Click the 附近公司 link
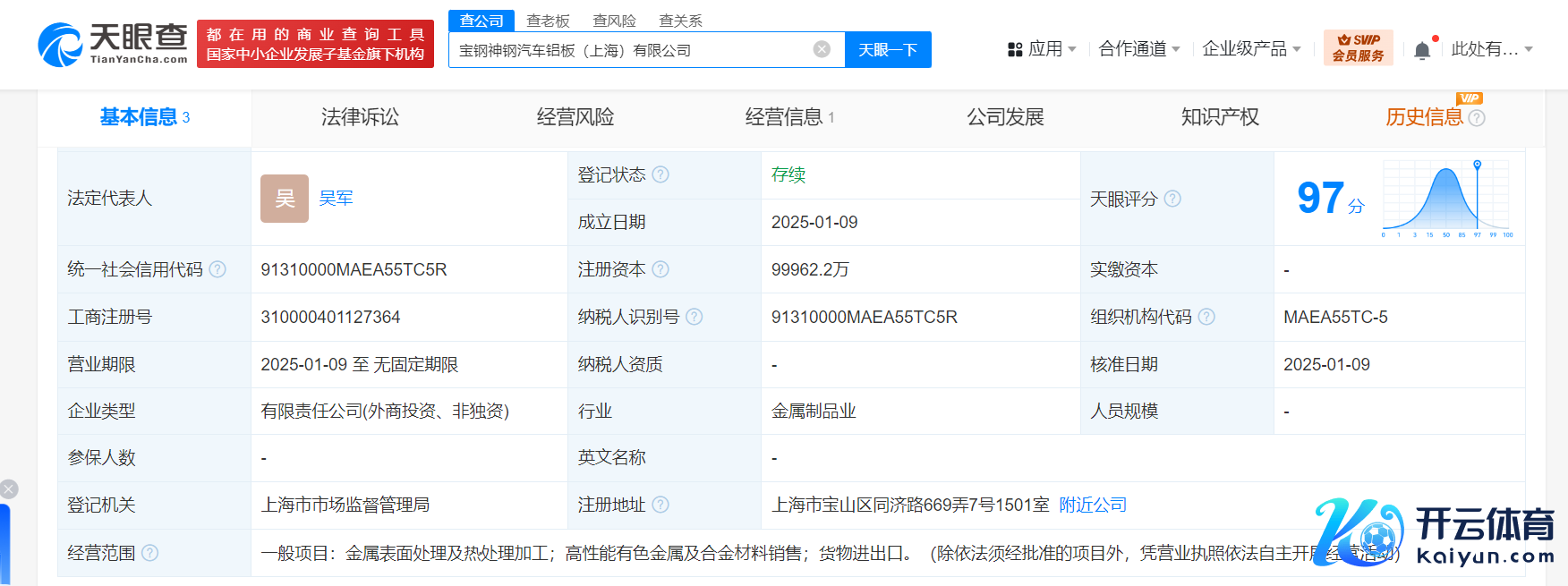This screenshot has width=1568, height=586. tap(1093, 505)
